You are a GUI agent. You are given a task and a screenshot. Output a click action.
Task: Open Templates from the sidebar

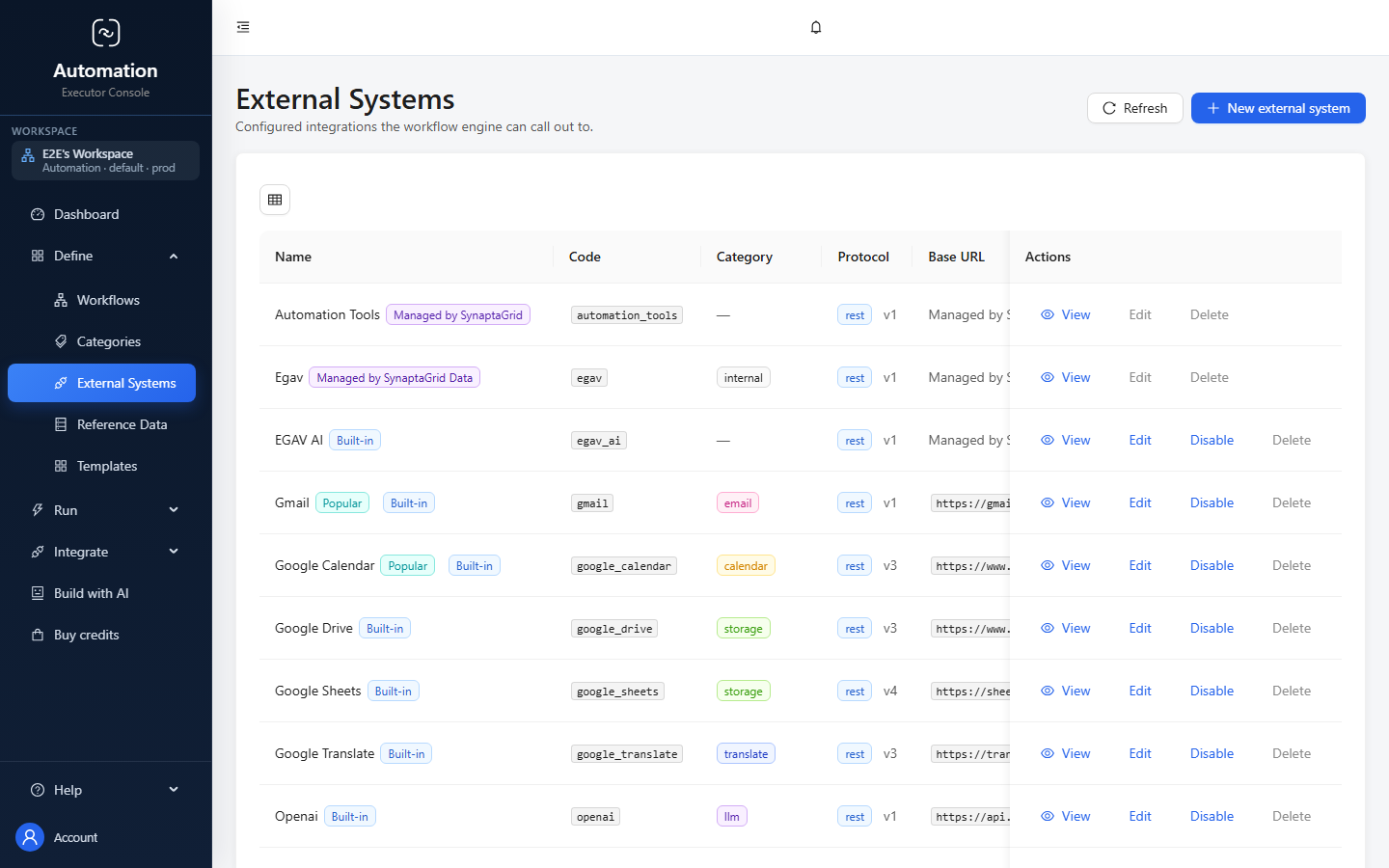pos(101,466)
